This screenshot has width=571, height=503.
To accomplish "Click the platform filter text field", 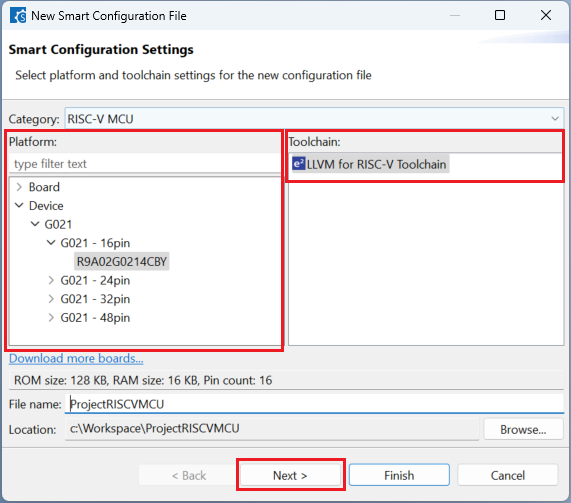I will point(144,164).
